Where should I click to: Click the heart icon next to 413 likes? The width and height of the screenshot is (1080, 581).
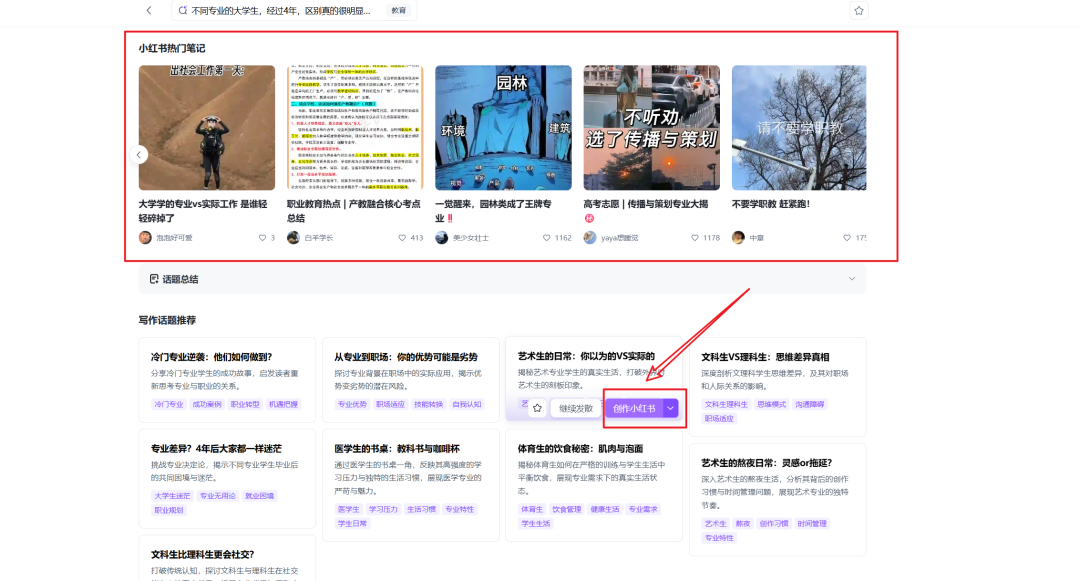tap(402, 237)
